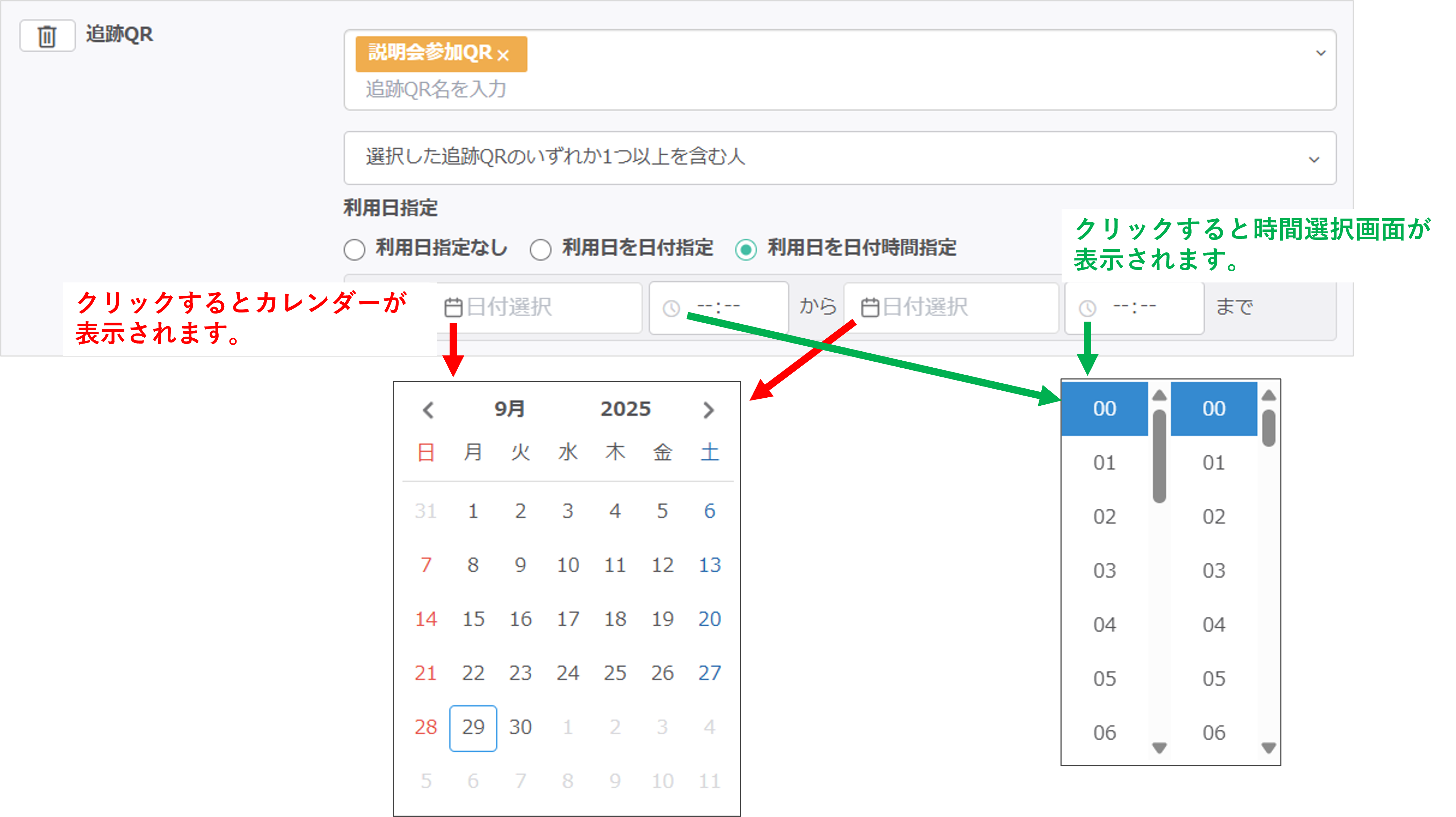1456x817 pixels.
Task: Expand the 追跡QR tag selector dropdown arrow
Action: (x=1320, y=53)
